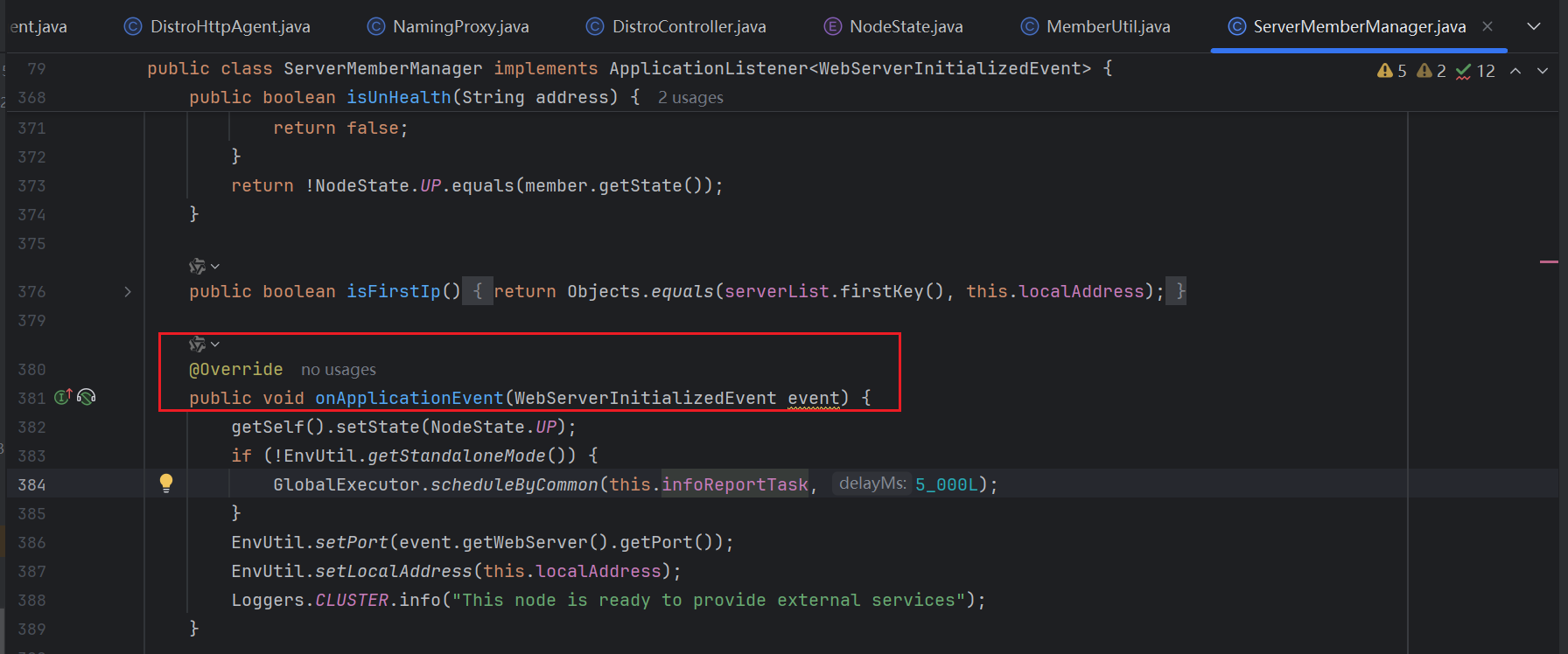The height and width of the screenshot is (654, 1568).
Task: Click the '2 usages' hint beside isUnHealth
Action: 690,98
